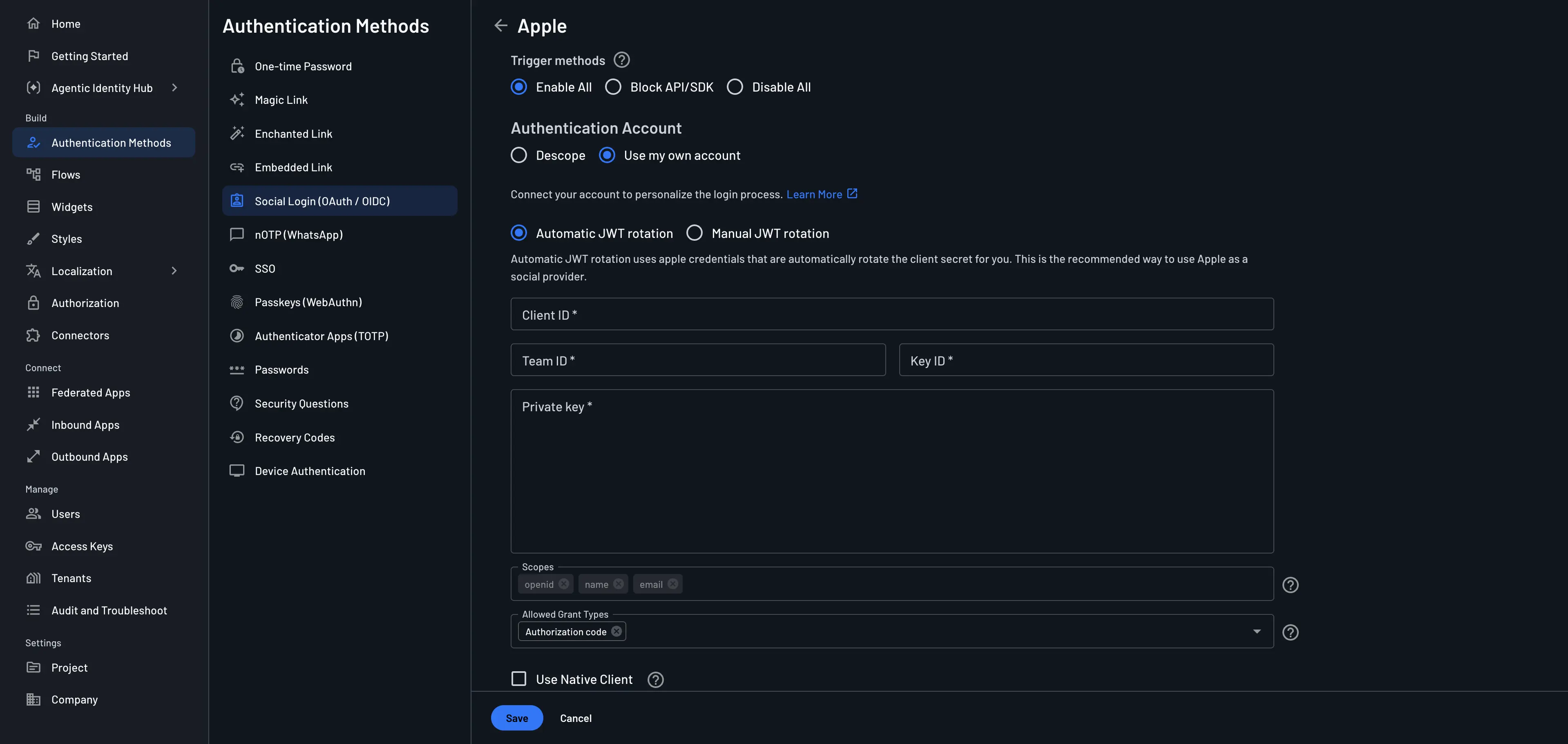Click the Styles brush icon

[34, 239]
